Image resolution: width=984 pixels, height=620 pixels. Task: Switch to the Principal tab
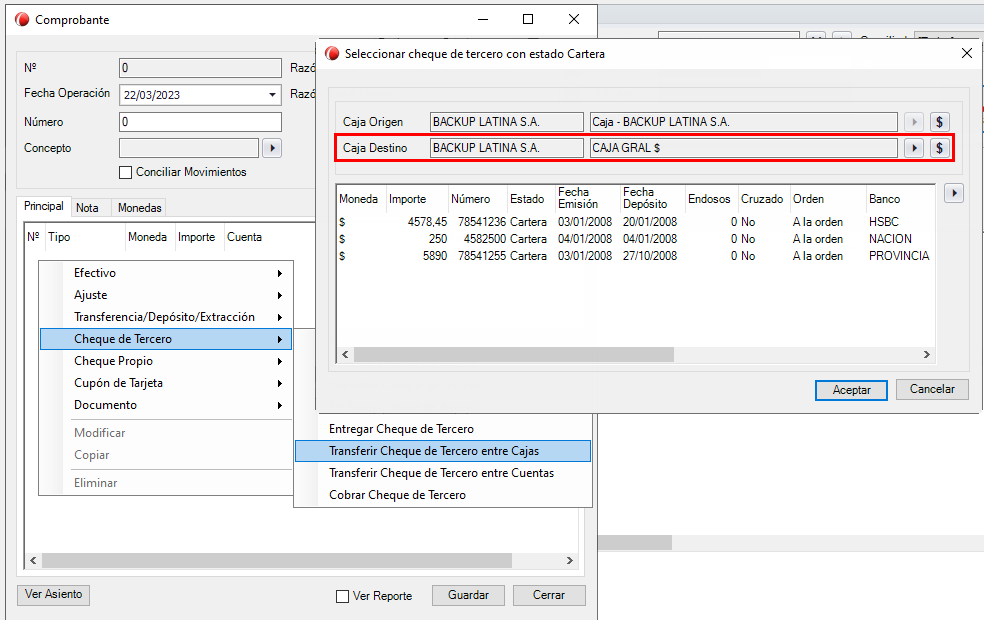click(43, 206)
